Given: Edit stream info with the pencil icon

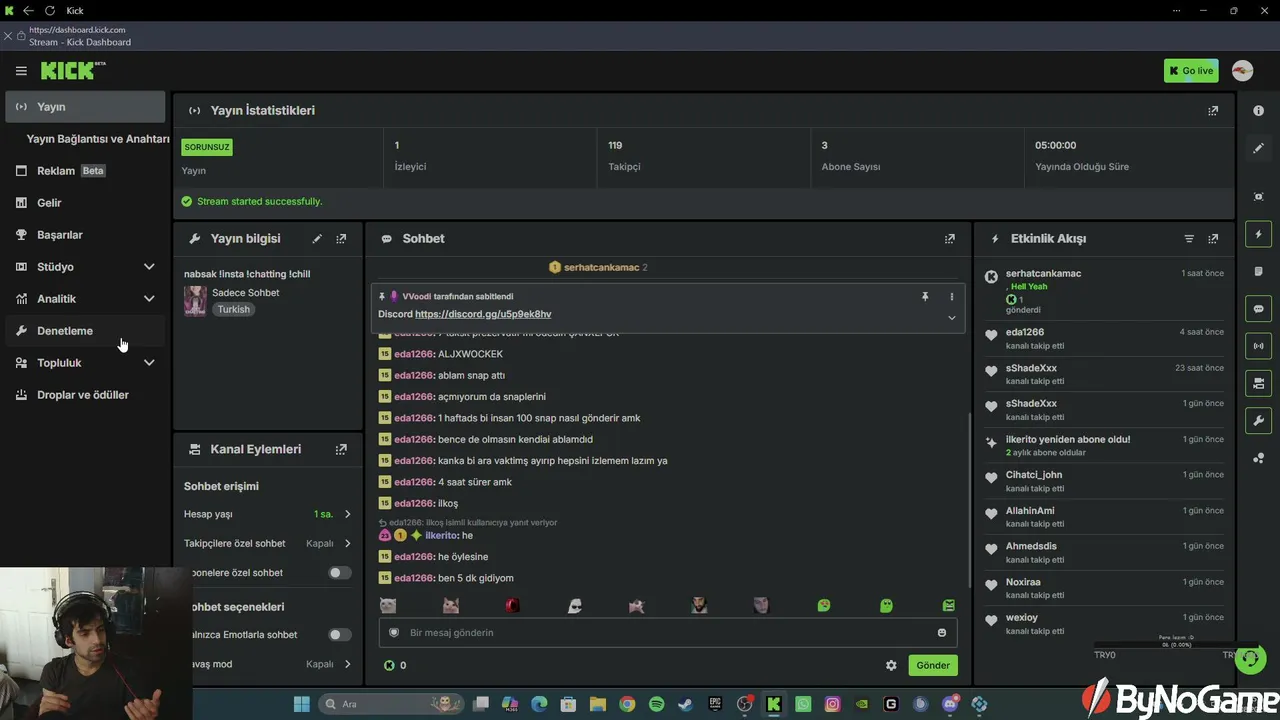Looking at the screenshot, I should coord(317,239).
